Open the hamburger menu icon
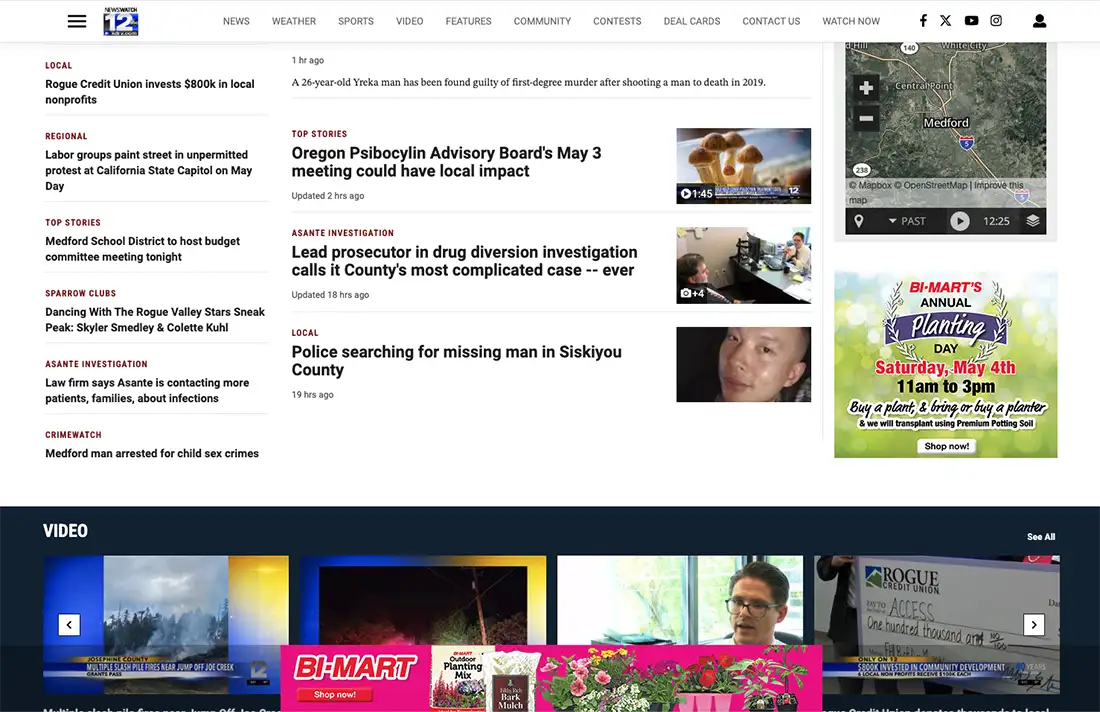The image size is (1100, 712). 77,21
